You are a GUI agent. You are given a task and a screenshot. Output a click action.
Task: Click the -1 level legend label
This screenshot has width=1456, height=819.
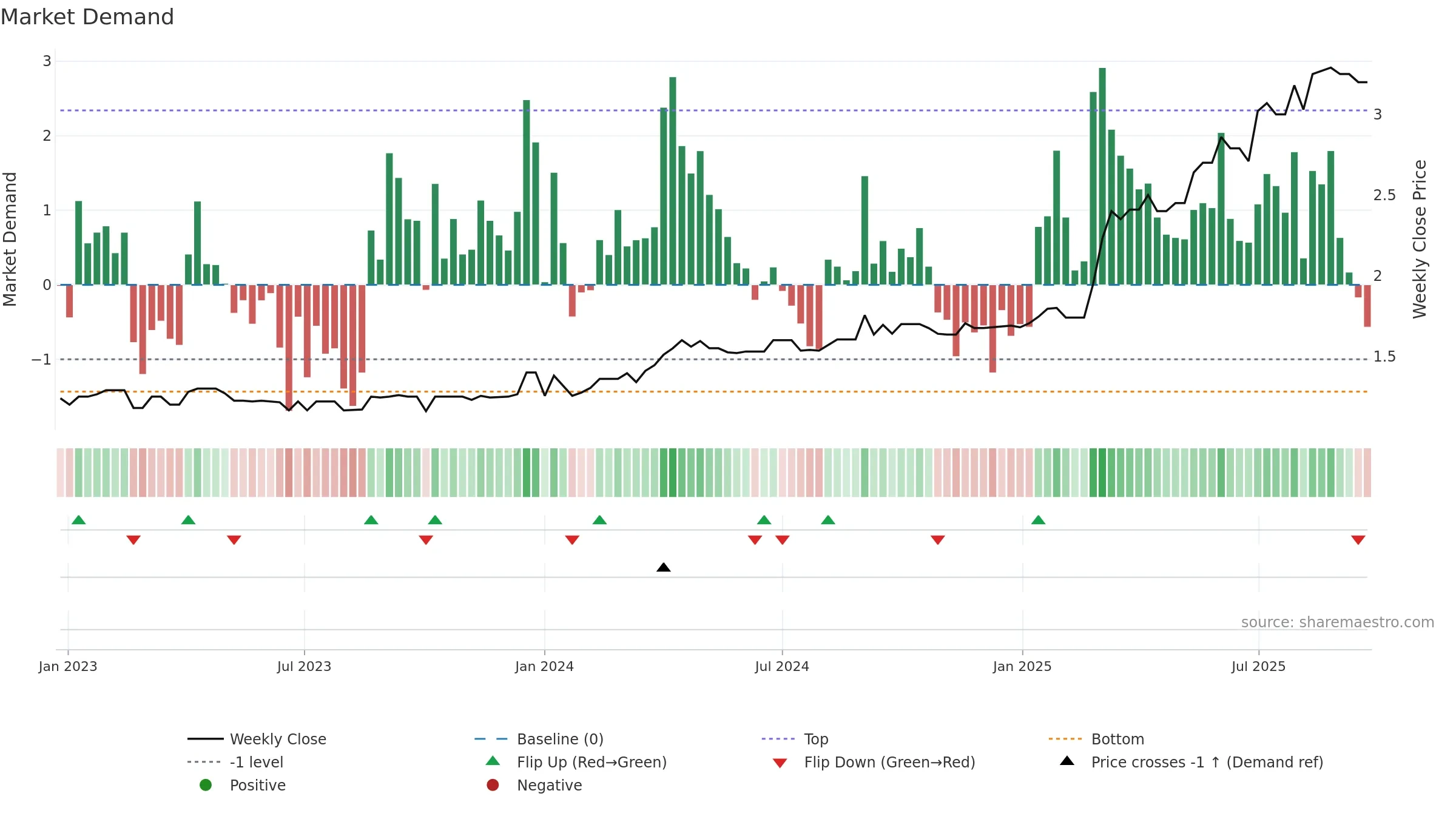(256, 762)
